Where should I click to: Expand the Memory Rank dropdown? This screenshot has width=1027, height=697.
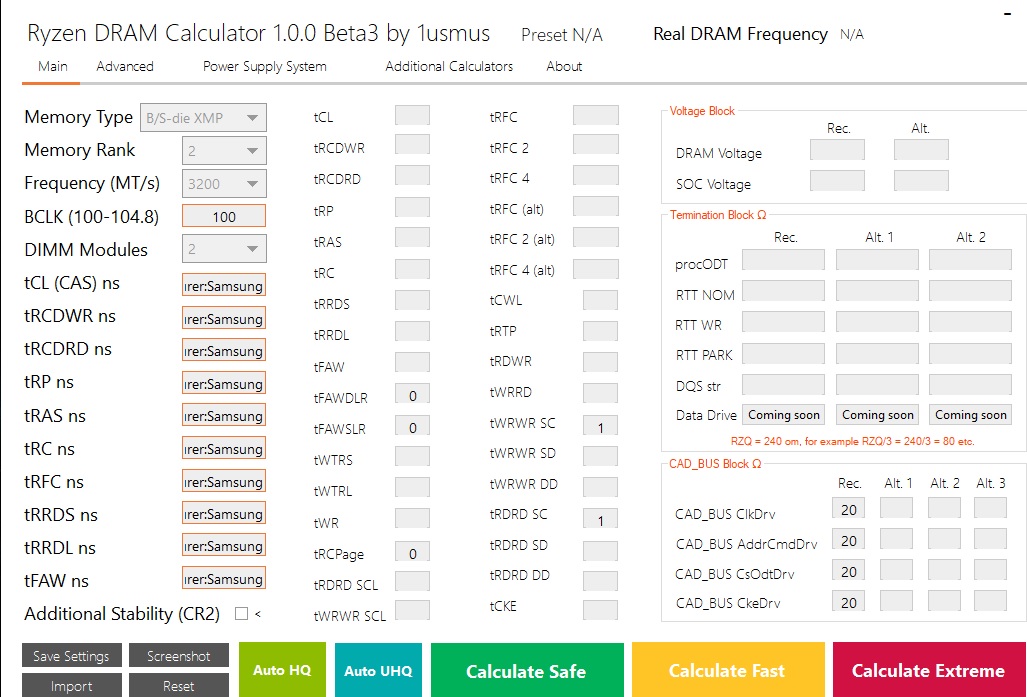click(224, 151)
